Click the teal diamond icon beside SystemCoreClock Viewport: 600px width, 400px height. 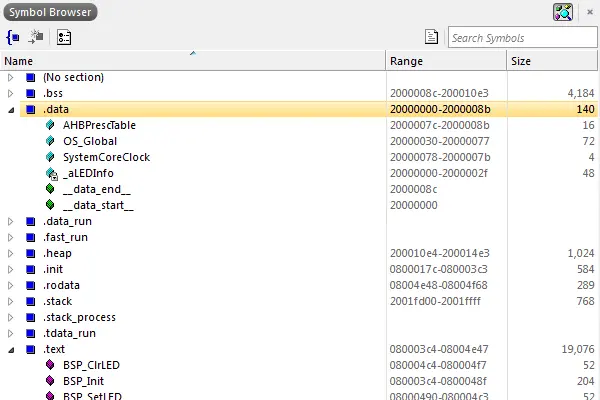tap(51, 157)
